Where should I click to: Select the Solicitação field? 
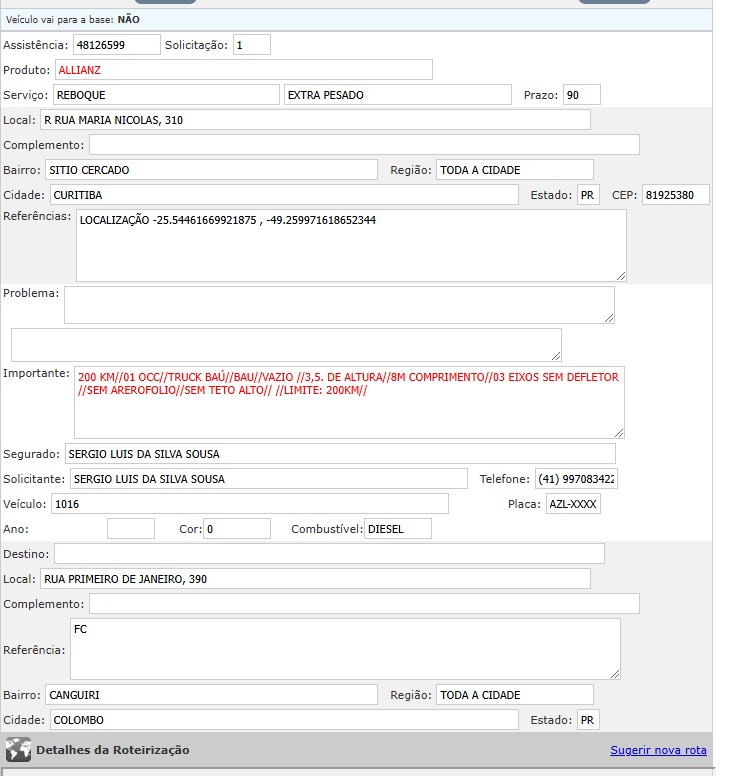[251, 45]
